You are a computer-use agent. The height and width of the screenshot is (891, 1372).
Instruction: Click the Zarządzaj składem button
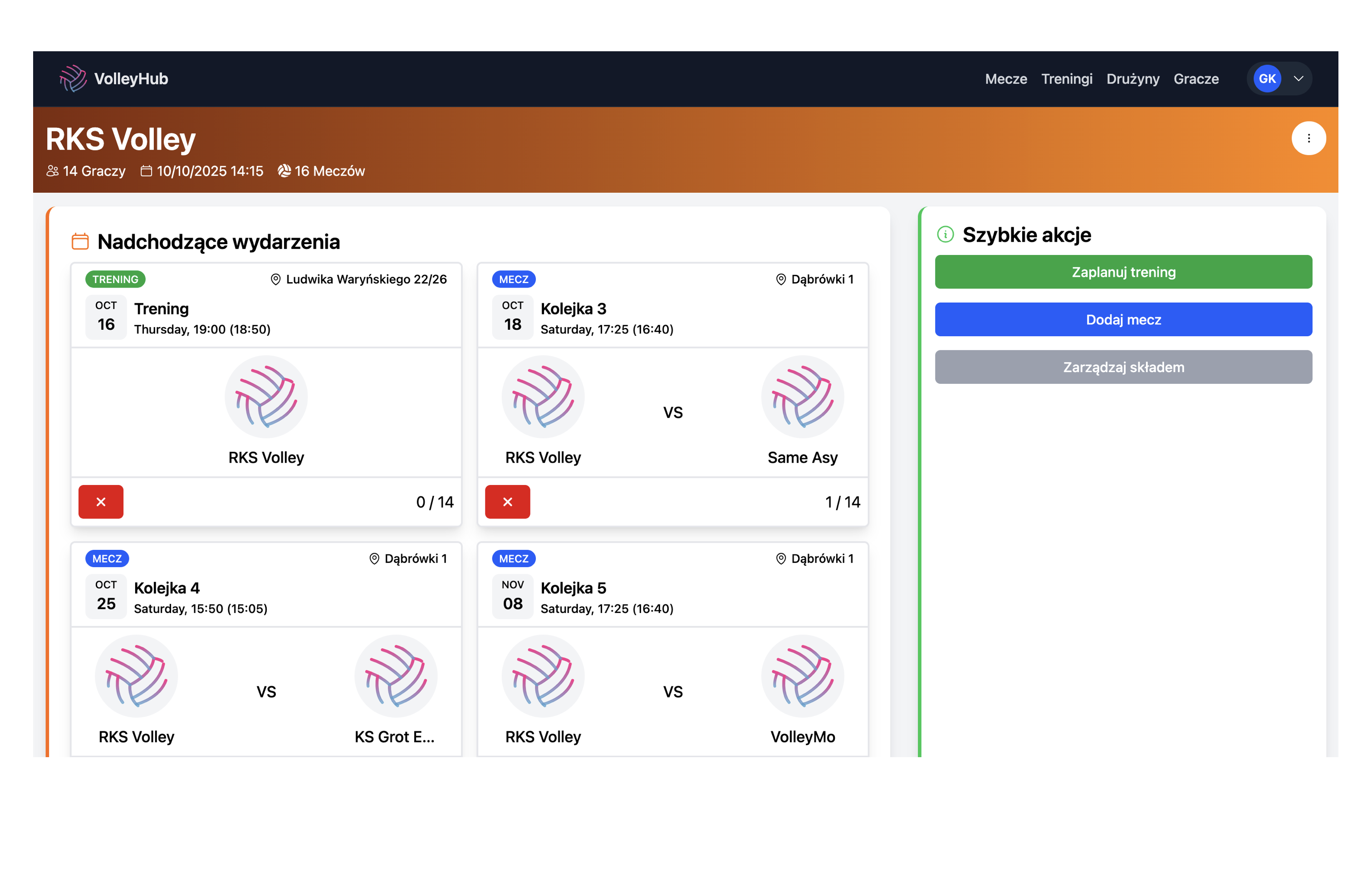click(1123, 367)
